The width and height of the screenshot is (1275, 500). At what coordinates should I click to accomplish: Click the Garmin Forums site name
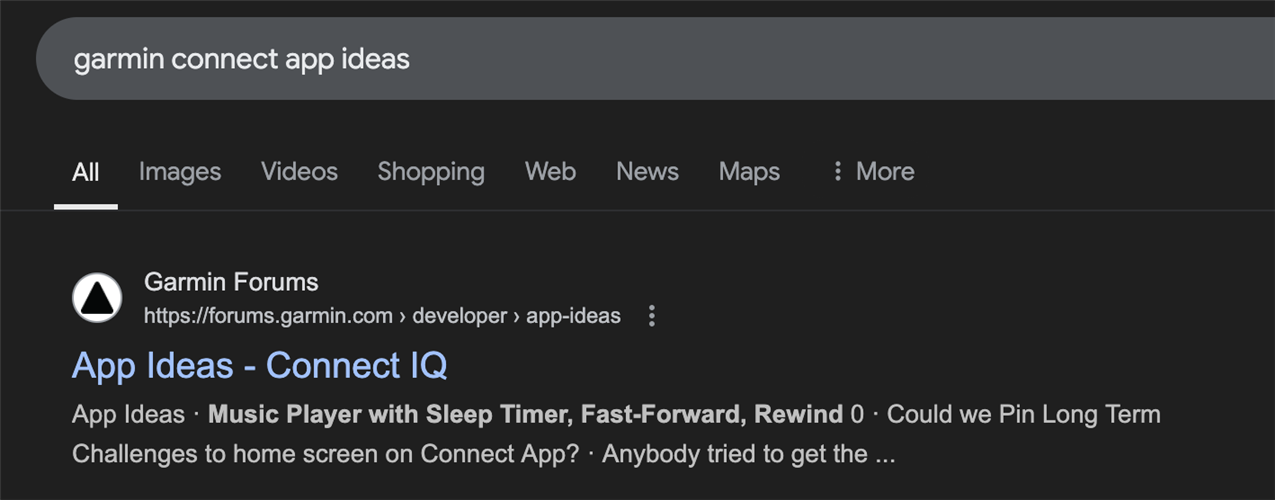click(x=231, y=282)
